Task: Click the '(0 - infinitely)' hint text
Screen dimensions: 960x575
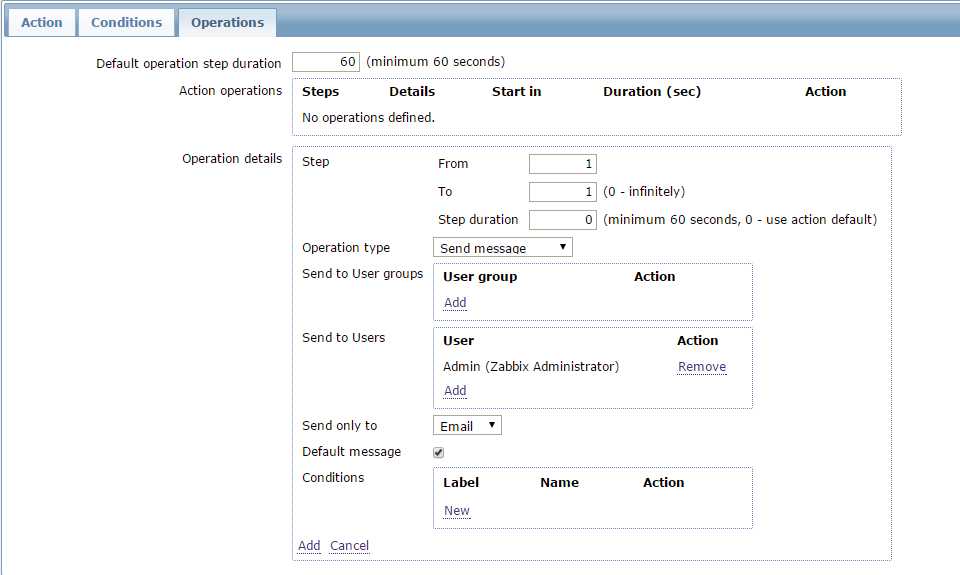Action: pyautogui.click(x=644, y=192)
